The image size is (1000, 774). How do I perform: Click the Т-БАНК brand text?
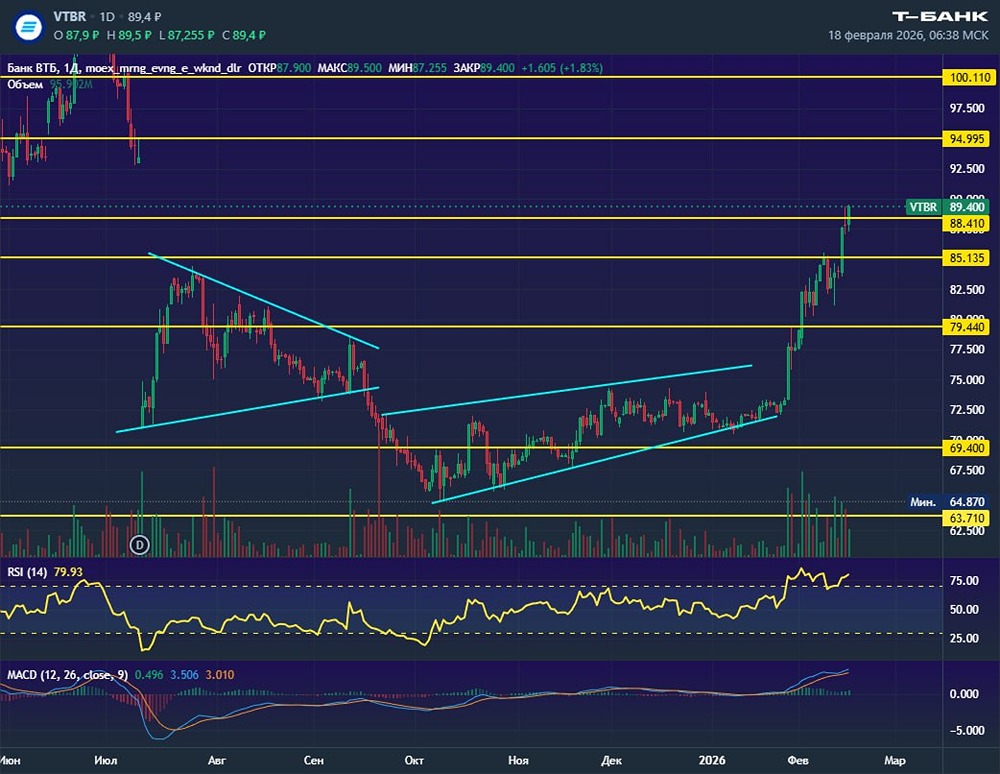[x=939, y=17]
